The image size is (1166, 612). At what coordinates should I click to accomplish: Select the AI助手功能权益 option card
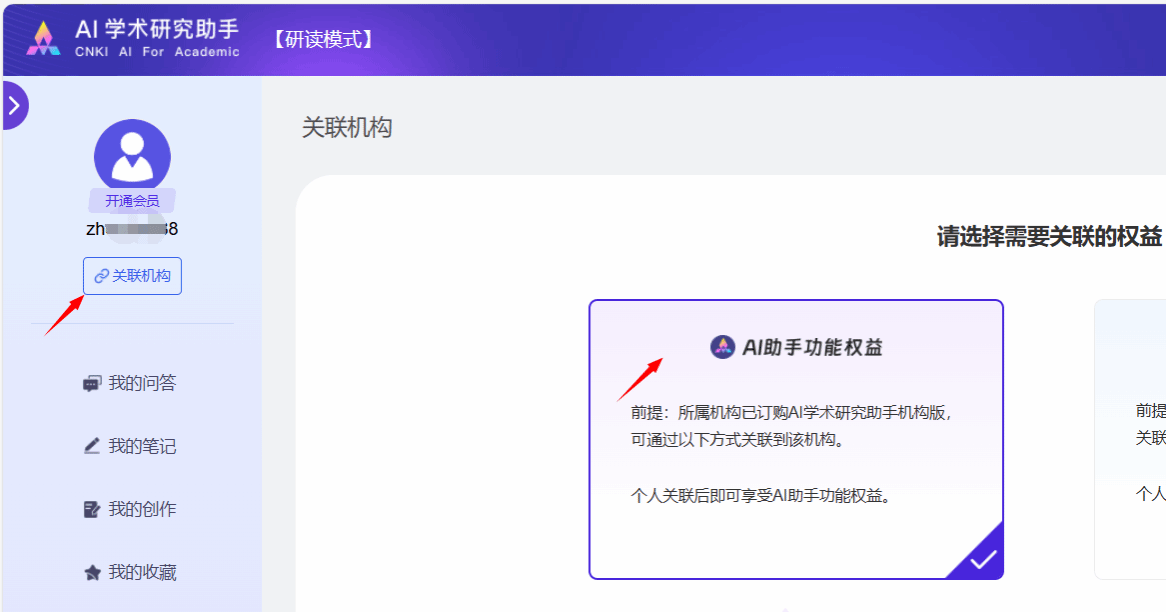[795, 440]
